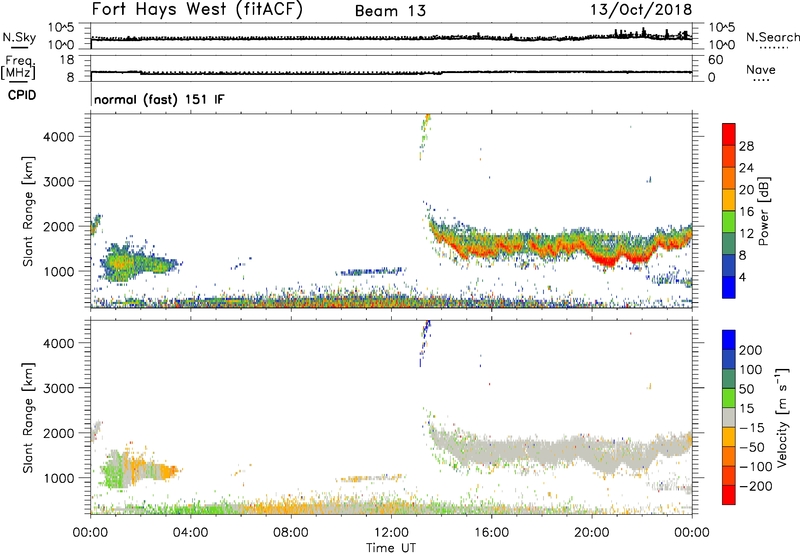Viewport: 800px width, 554px height.
Task: Click Power panel 'Slant Range [km]' label
Action: (x=28, y=211)
